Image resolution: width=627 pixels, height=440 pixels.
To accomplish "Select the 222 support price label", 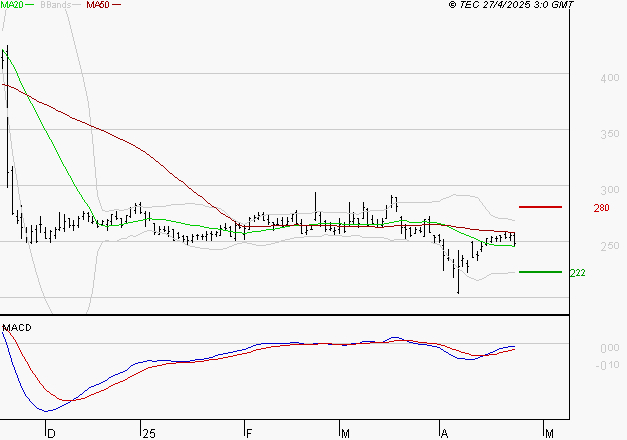I will click(577, 272).
